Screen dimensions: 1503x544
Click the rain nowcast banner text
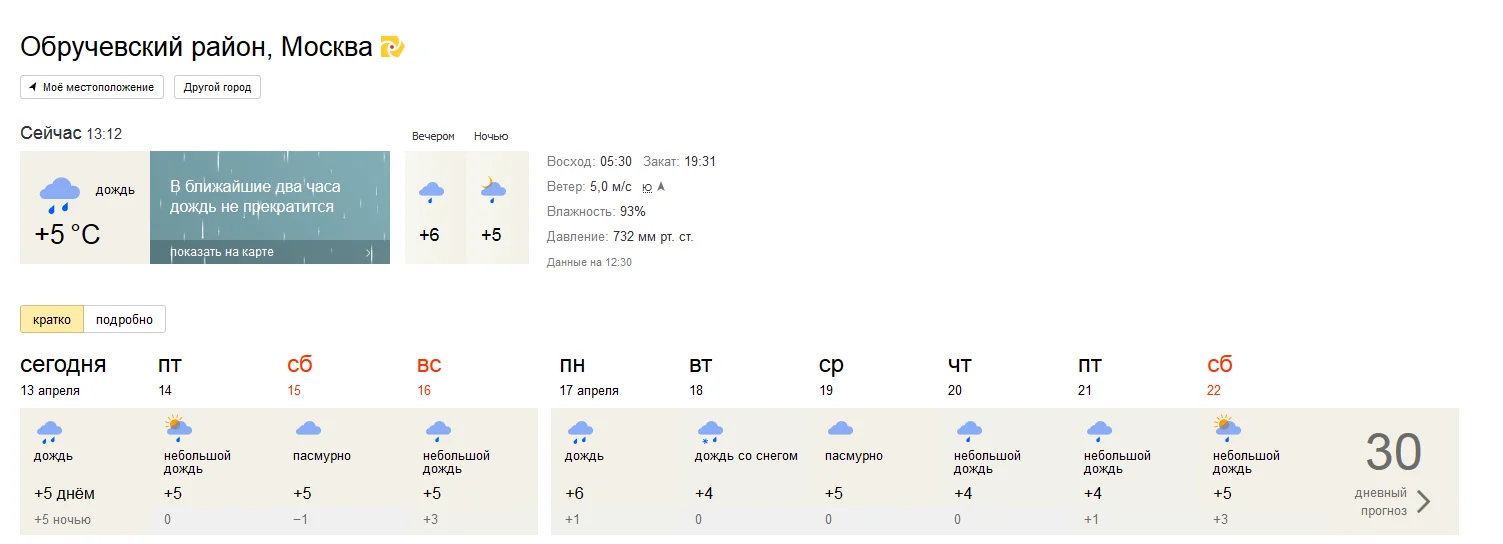coord(255,197)
